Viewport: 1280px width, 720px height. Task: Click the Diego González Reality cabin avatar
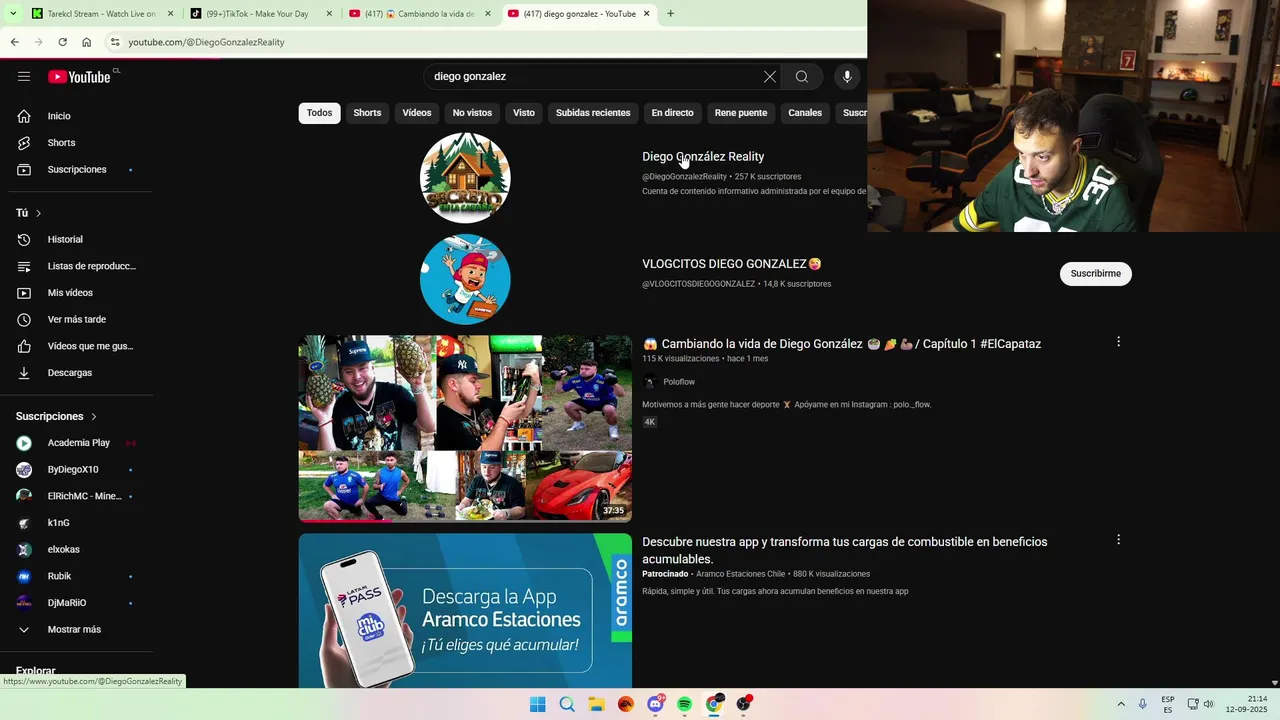[465, 178]
